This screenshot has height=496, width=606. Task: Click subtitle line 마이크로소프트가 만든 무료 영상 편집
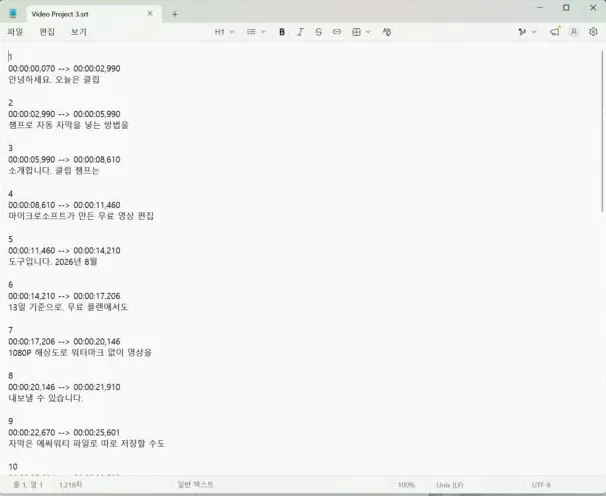pyautogui.click(x=81, y=216)
